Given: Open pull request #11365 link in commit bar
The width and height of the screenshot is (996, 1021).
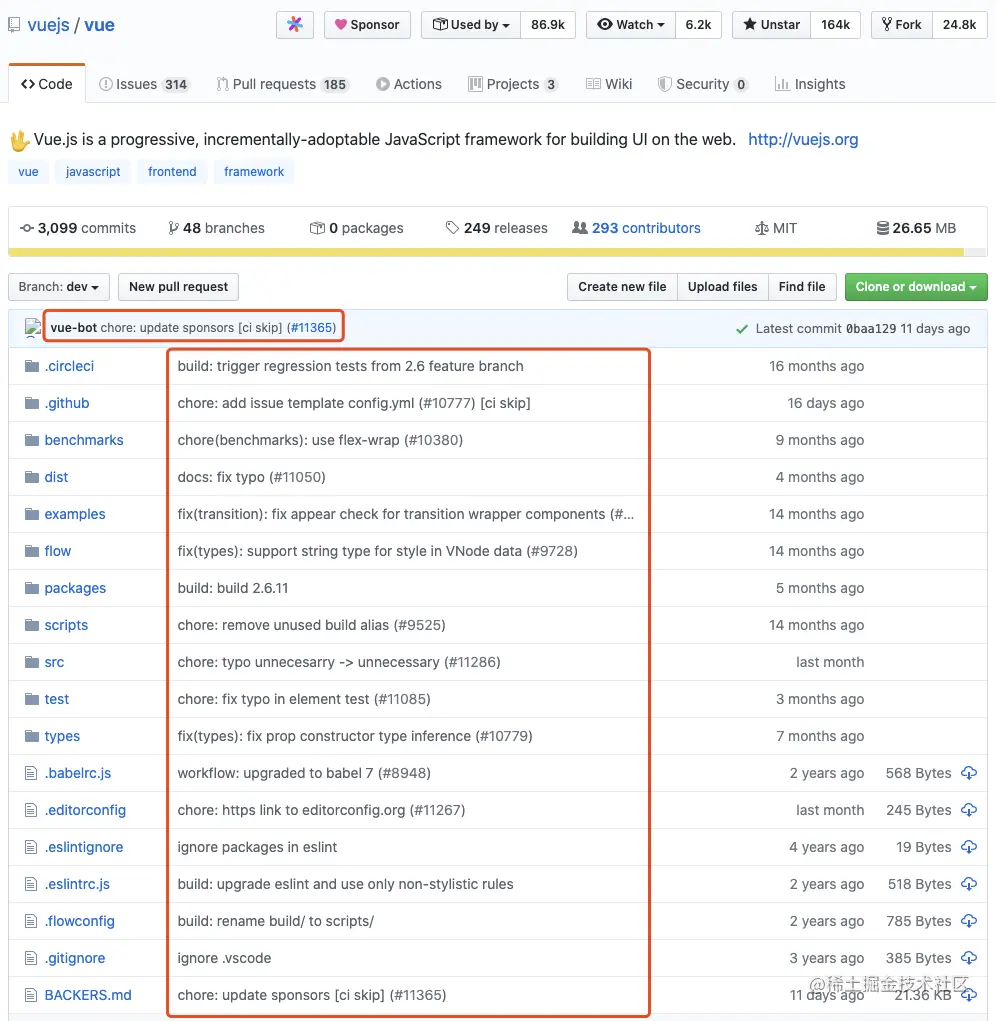Looking at the screenshot, I should click(x=311, y=328).
